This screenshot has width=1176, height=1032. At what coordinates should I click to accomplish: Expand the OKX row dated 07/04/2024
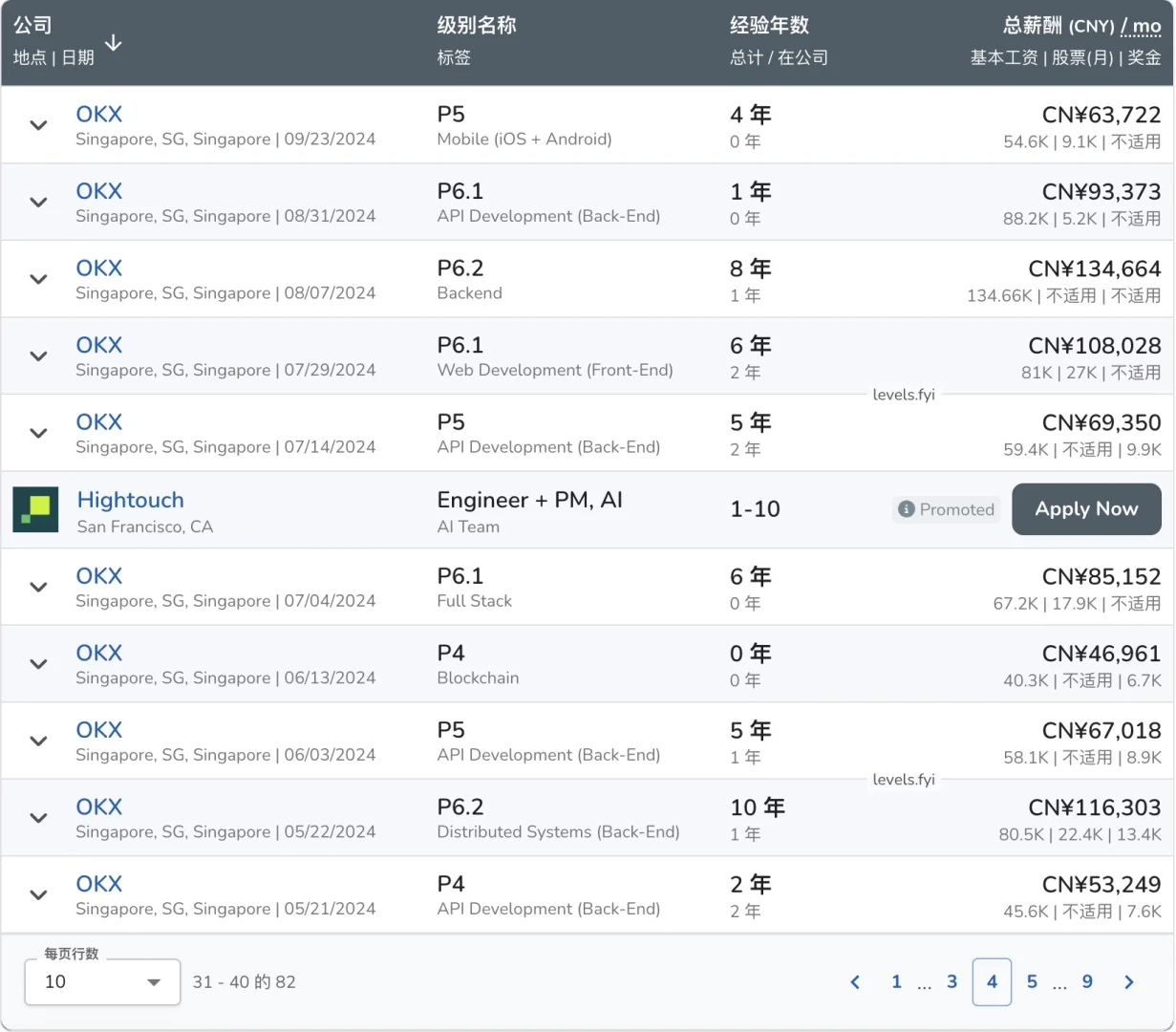pyautogui.click(x=38, y=587)
